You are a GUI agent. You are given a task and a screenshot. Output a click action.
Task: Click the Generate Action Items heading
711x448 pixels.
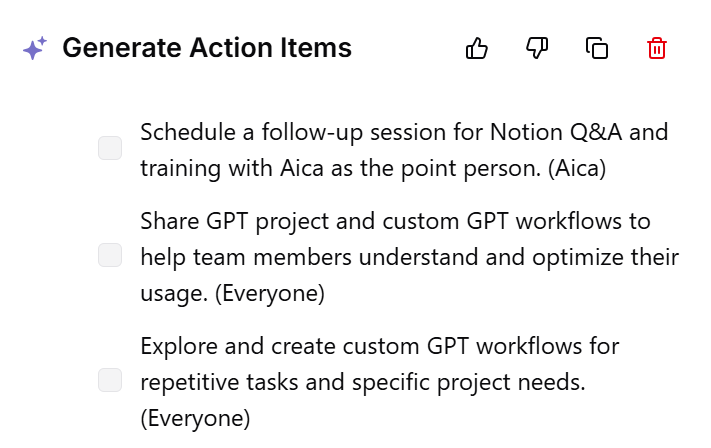207,48
